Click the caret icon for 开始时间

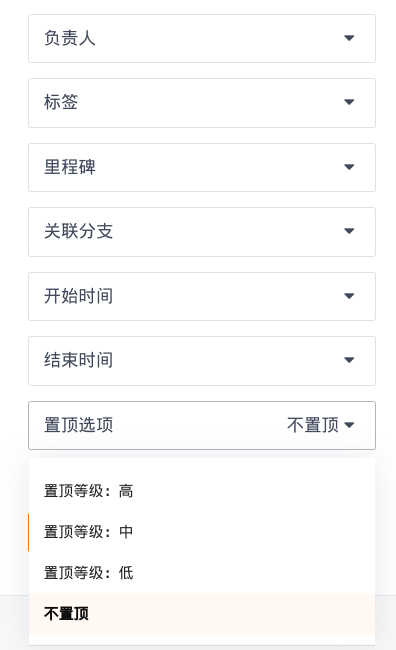tap(349, 296)
